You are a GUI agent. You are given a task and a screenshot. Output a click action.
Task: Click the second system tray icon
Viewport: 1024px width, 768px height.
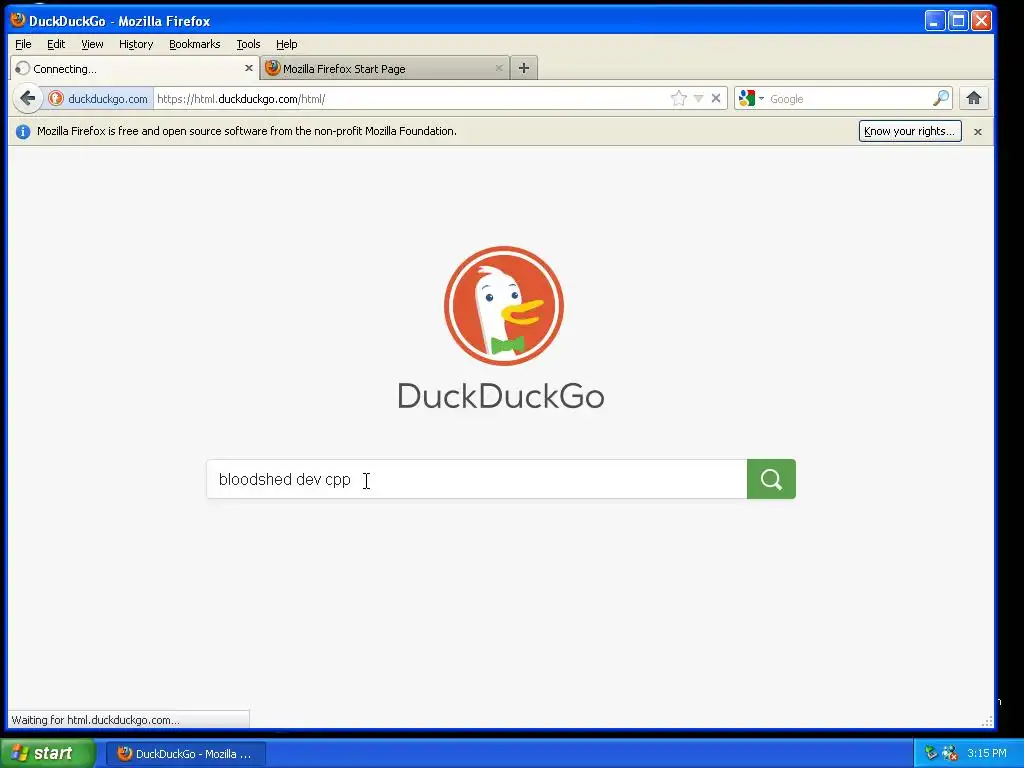[950, 754]
